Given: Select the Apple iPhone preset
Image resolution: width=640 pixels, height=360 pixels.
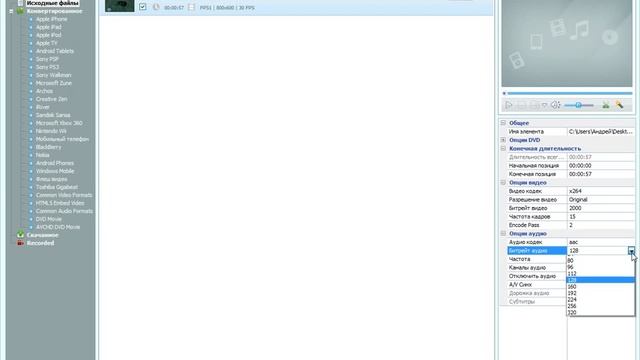Looking at the screenshot, I should click(x=51, y=19).
